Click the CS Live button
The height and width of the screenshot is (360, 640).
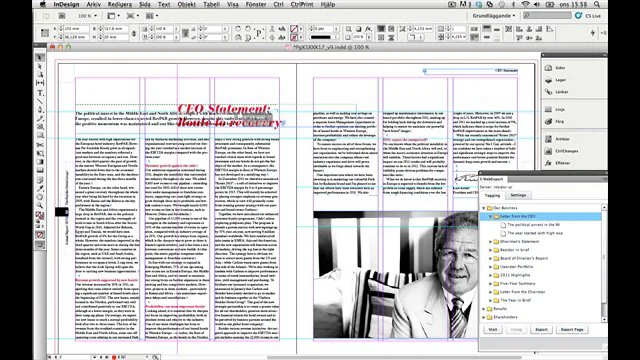pos(588,16)
